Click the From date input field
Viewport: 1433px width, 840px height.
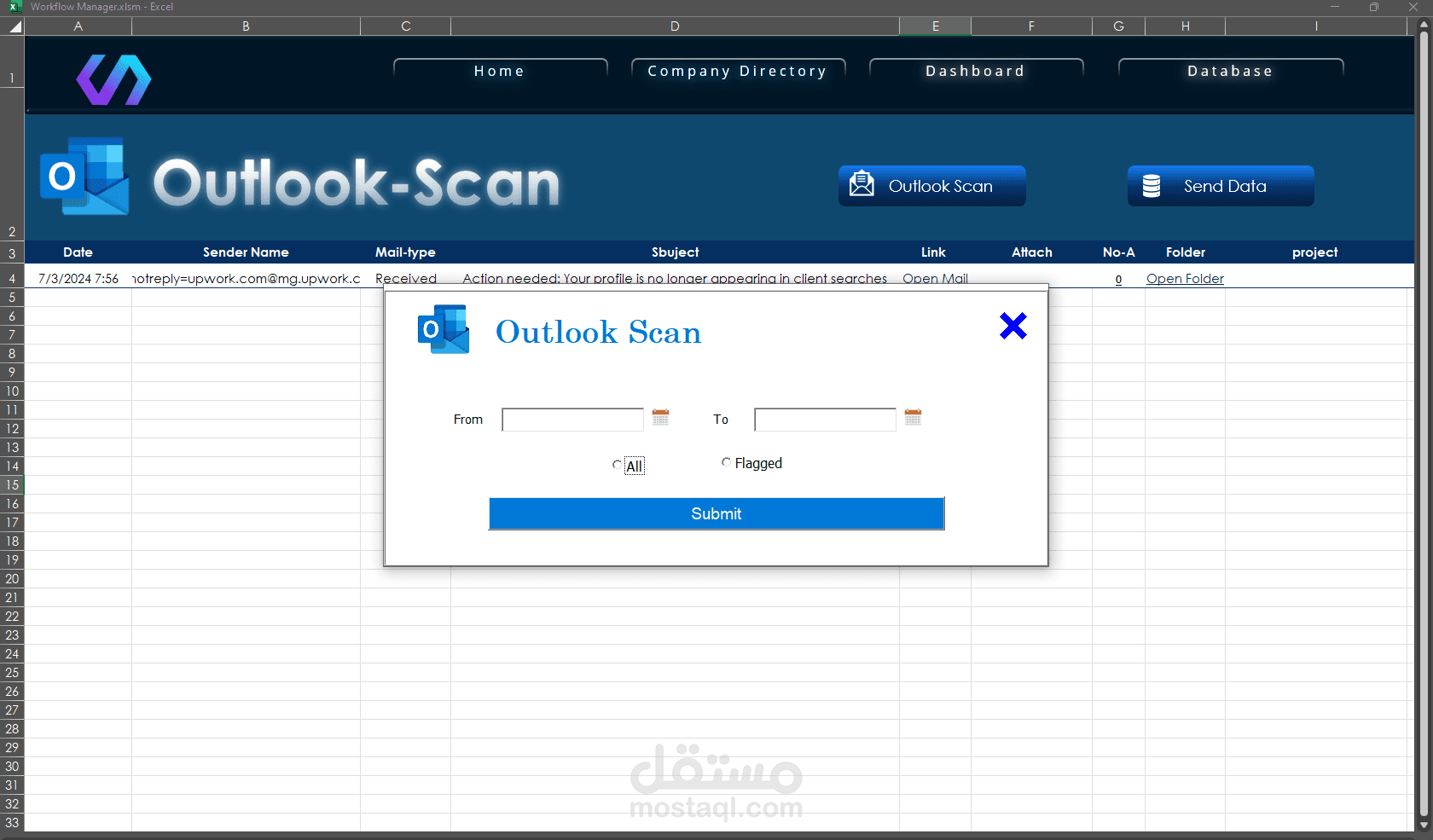(572, 420)
